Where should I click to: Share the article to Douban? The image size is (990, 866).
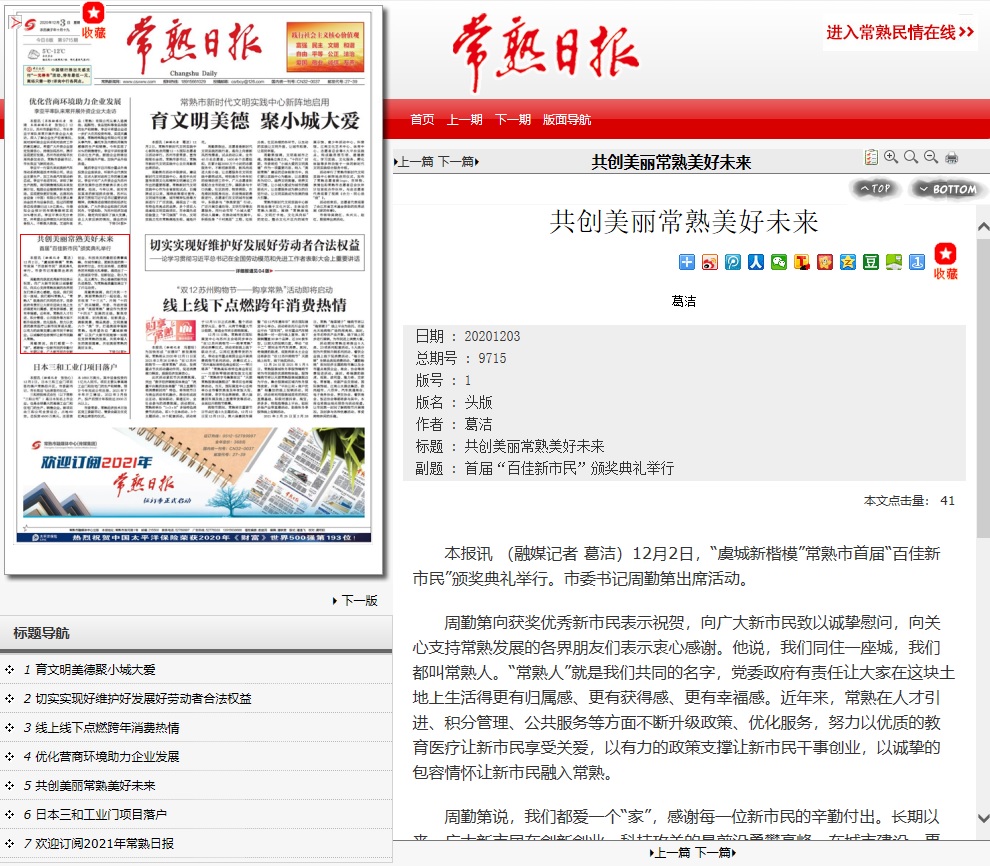[871, 262]
